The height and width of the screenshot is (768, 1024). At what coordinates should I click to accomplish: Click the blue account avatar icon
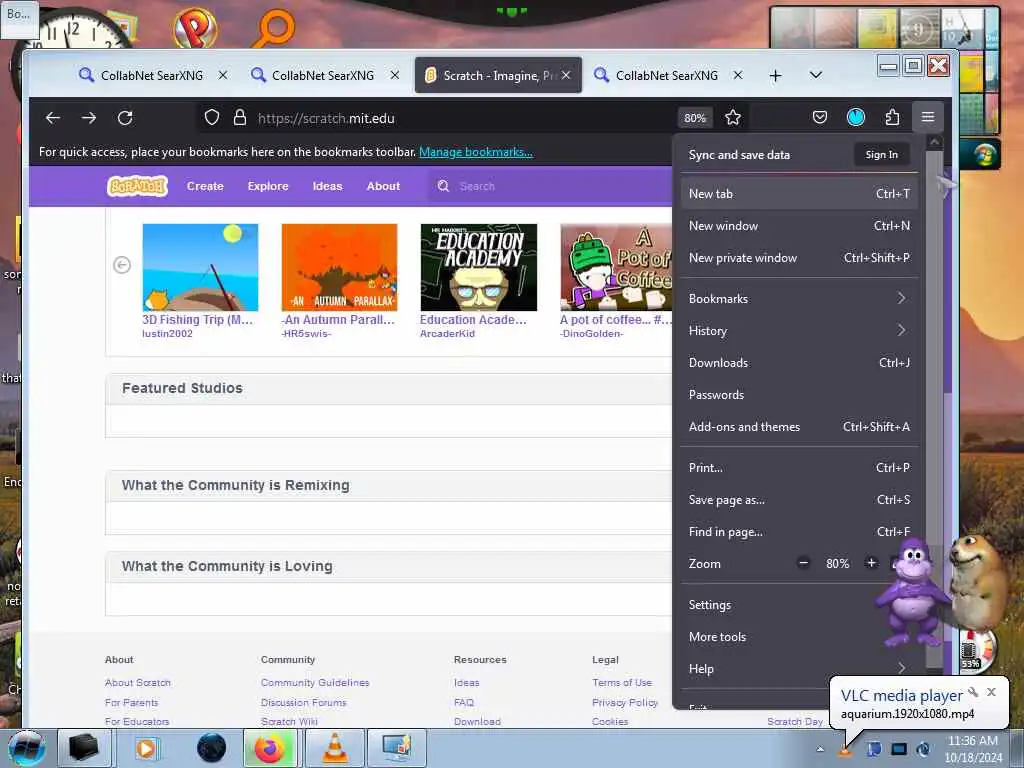[x=856, y=118]
